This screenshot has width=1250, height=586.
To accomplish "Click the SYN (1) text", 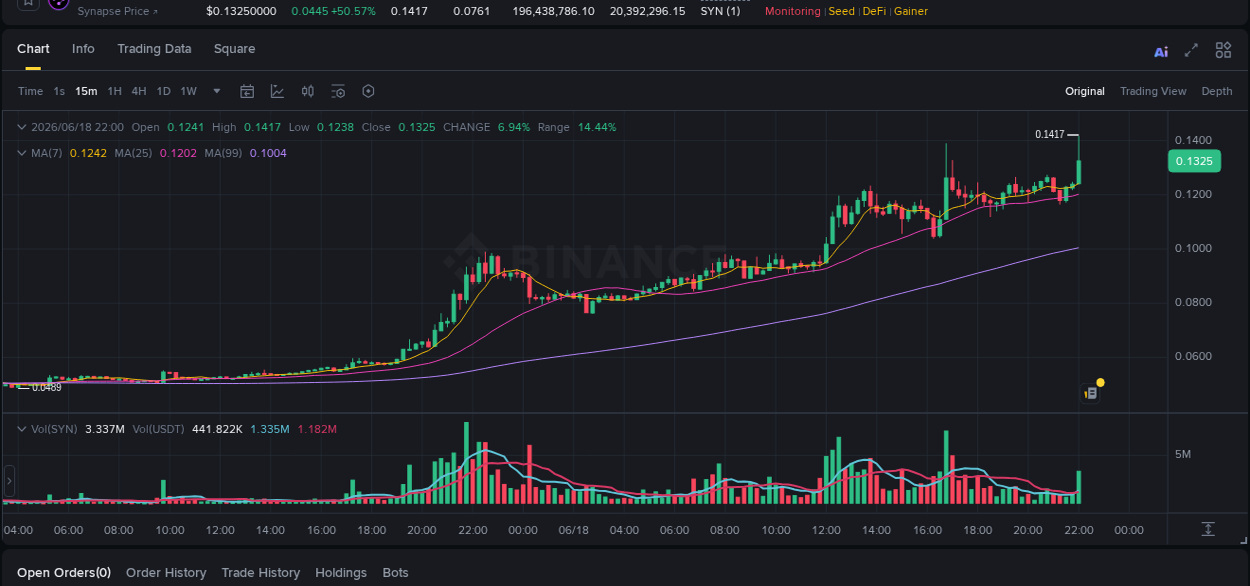I will (720, 11).
